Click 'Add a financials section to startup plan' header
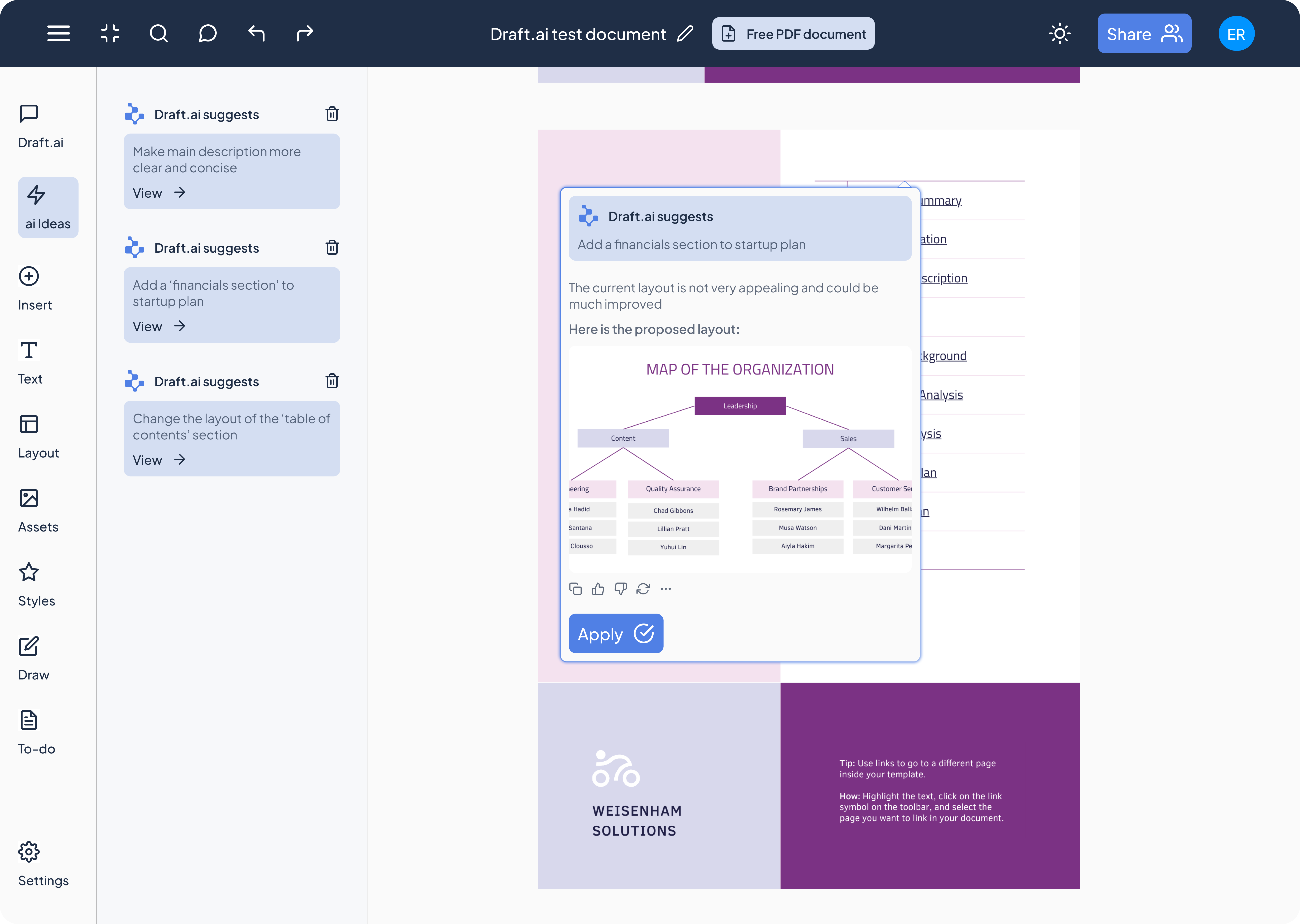The height and width of the screenshot is (924, 1300). click(x=692, y=245)
